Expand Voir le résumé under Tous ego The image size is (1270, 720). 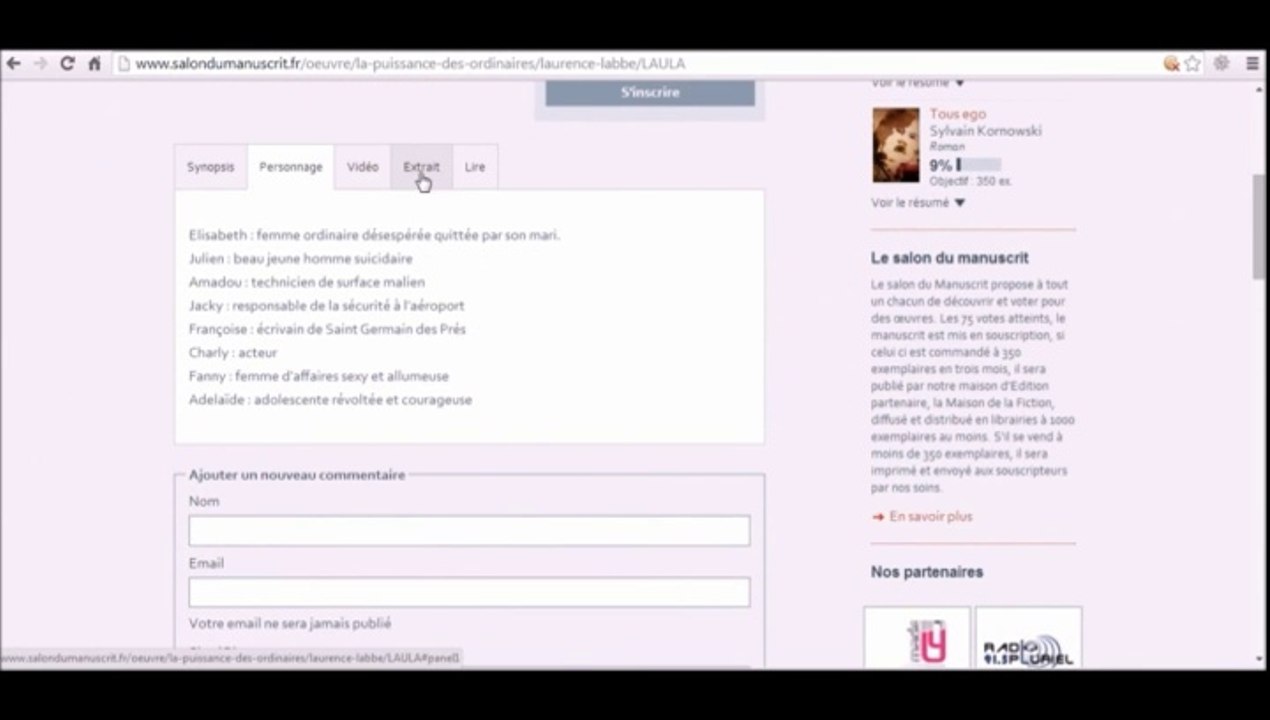click(918, 203)
